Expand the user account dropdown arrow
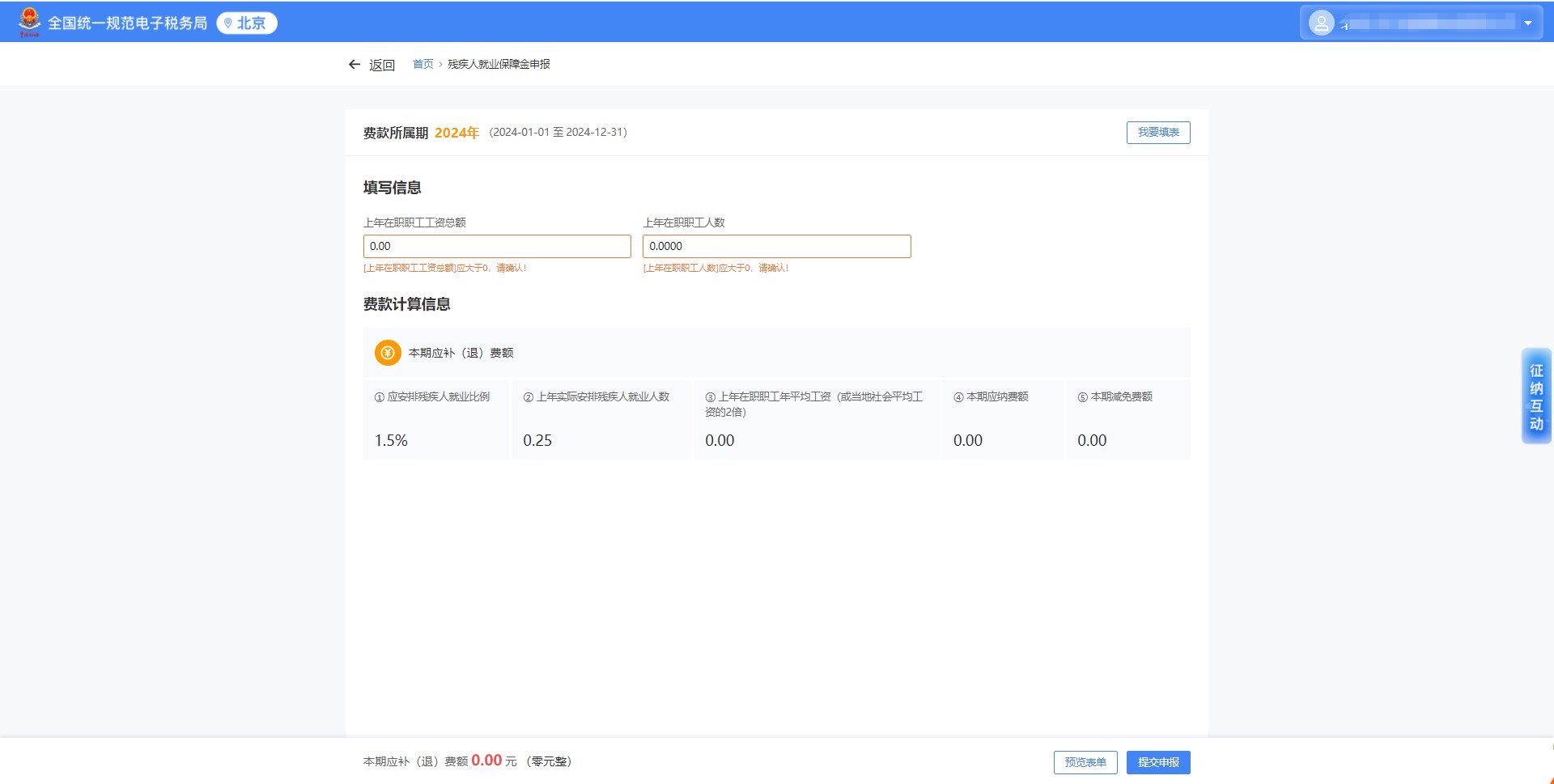The image size is (1554, 784). [x=1528, y=23]
